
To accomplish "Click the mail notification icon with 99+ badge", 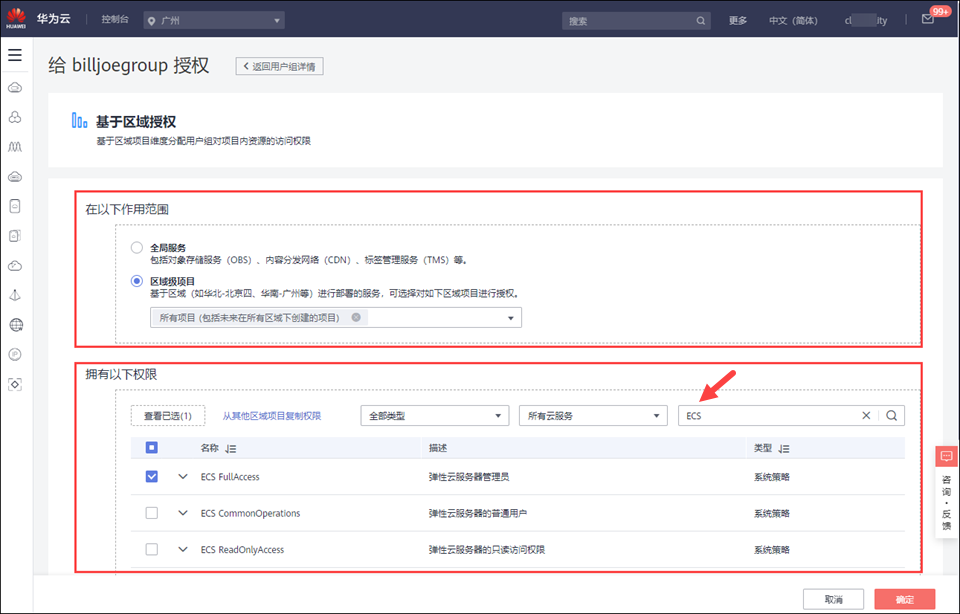I will coord(928,20).
